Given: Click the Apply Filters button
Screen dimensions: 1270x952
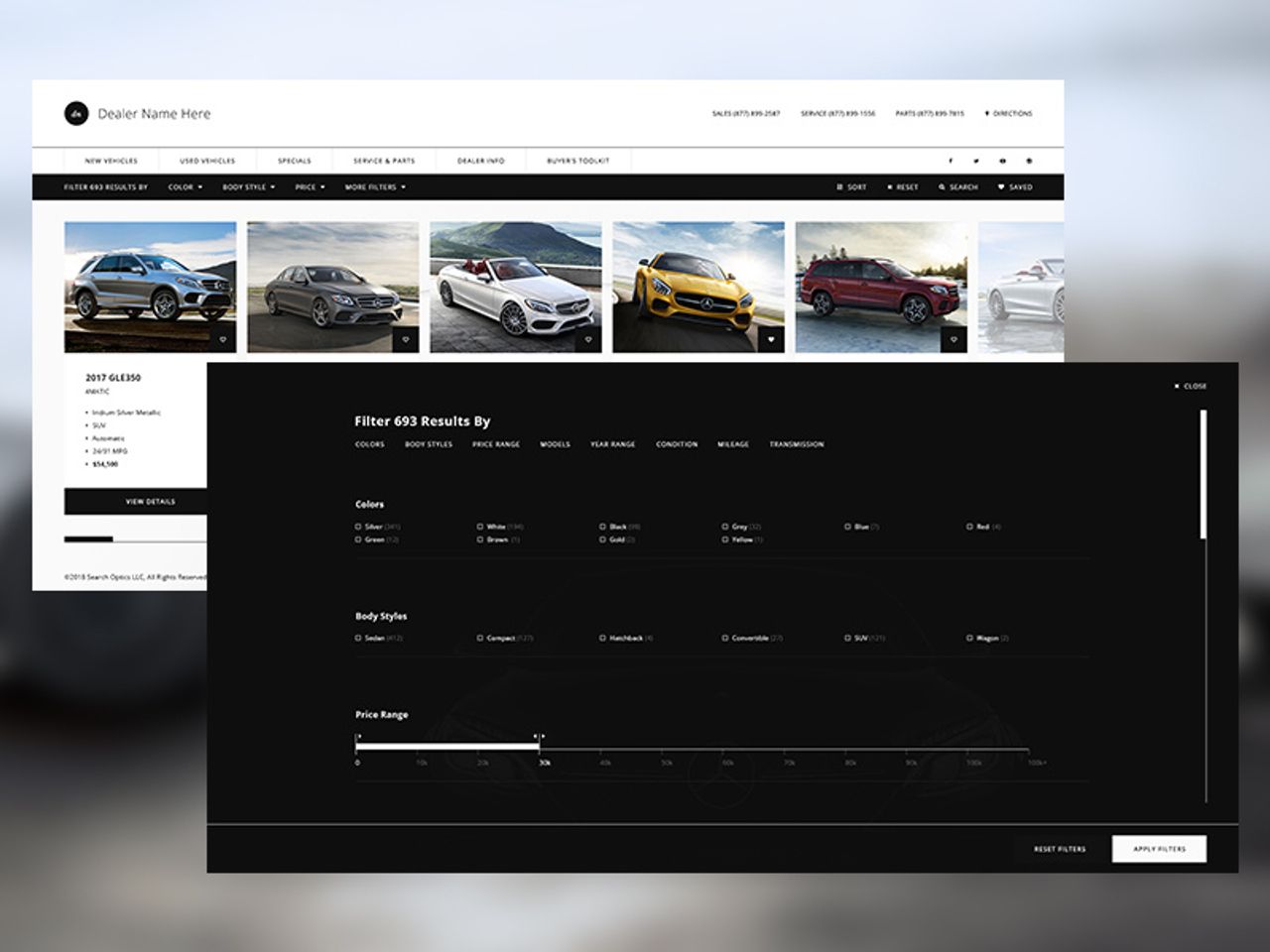Looking at the screenshot, I should pos(1159,849).
